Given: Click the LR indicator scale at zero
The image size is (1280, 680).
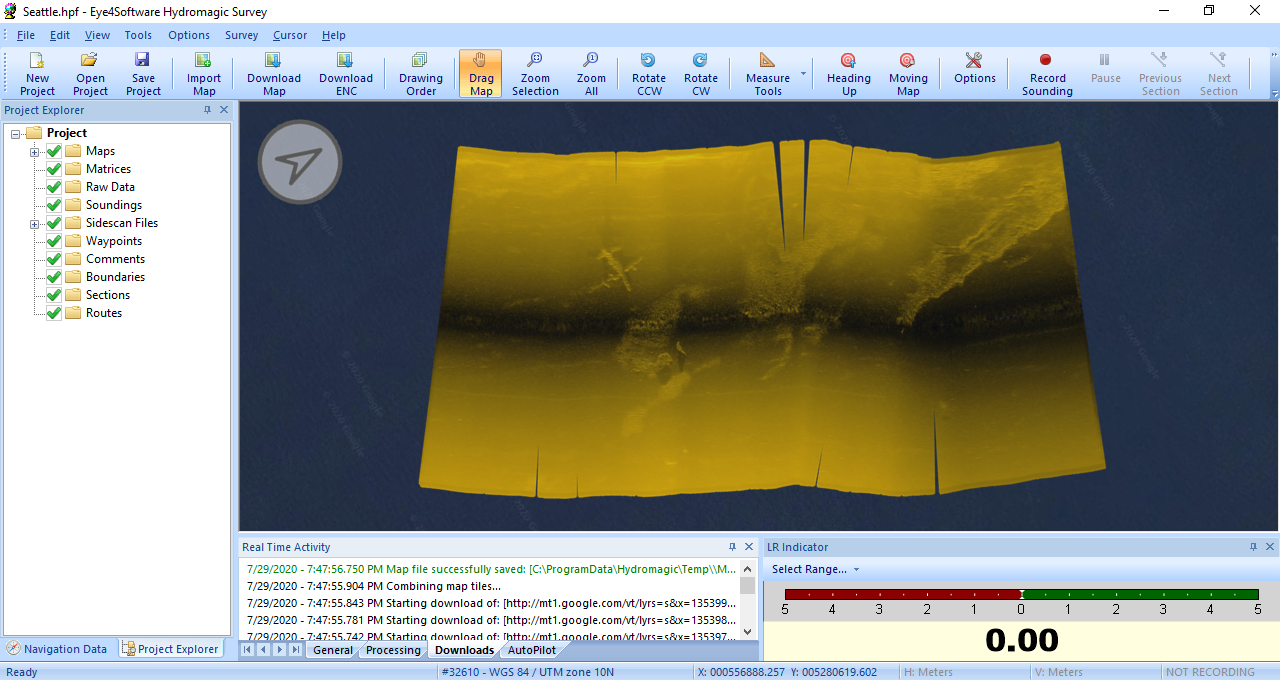Looking at the screenshot, I should click(x=1021, y=595).
